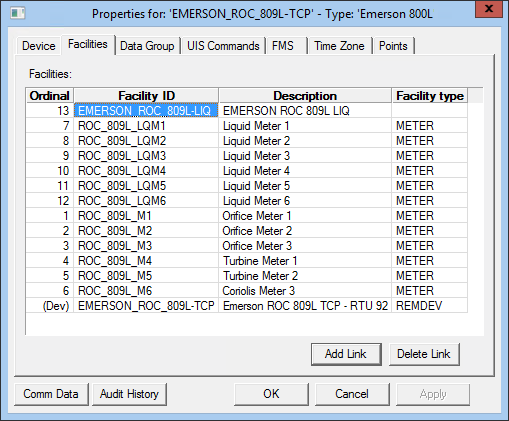The image size is (509, 421).
Task: Switch to the Device tab
Action: pos(39,46)
